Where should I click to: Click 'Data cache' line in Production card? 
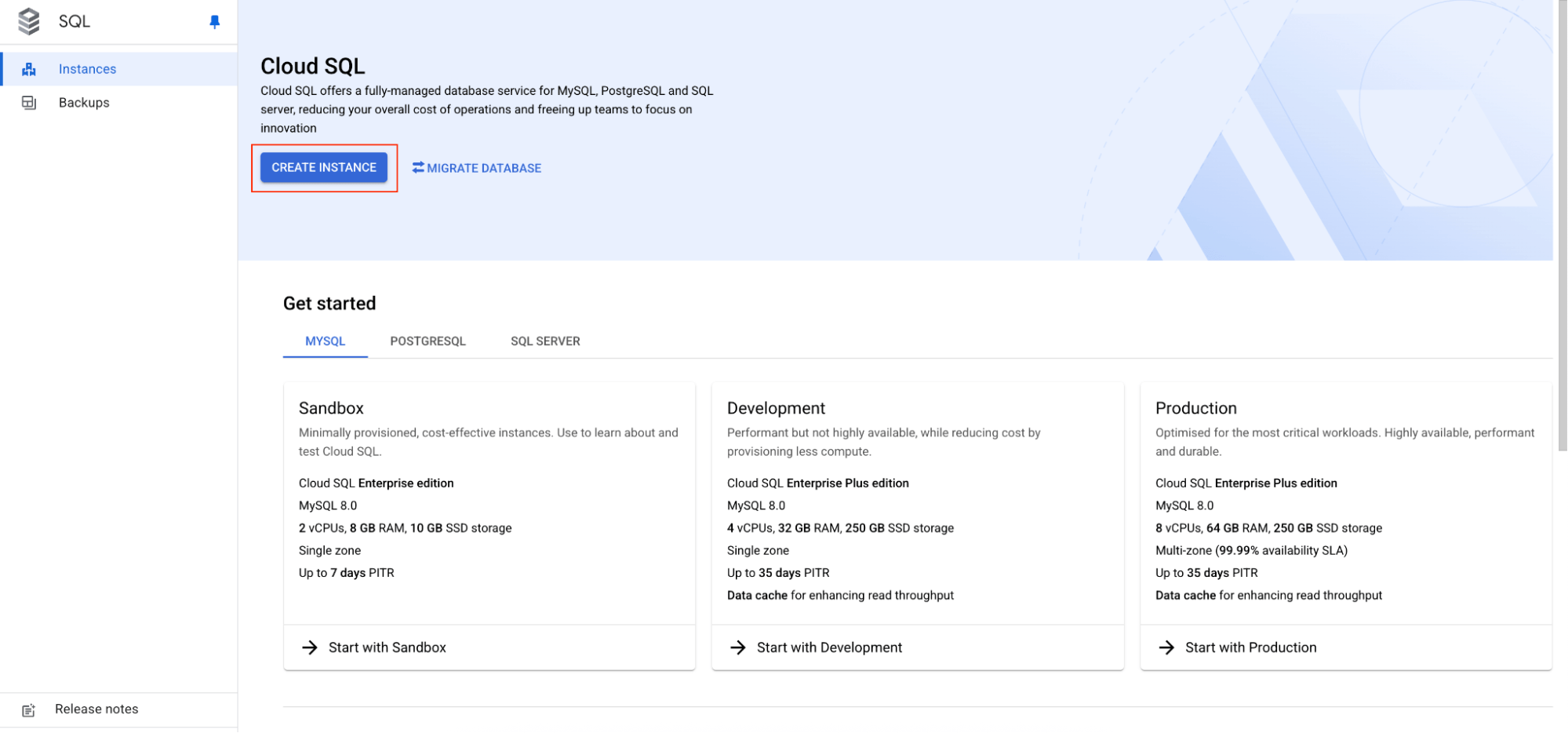pos(1268,596)
